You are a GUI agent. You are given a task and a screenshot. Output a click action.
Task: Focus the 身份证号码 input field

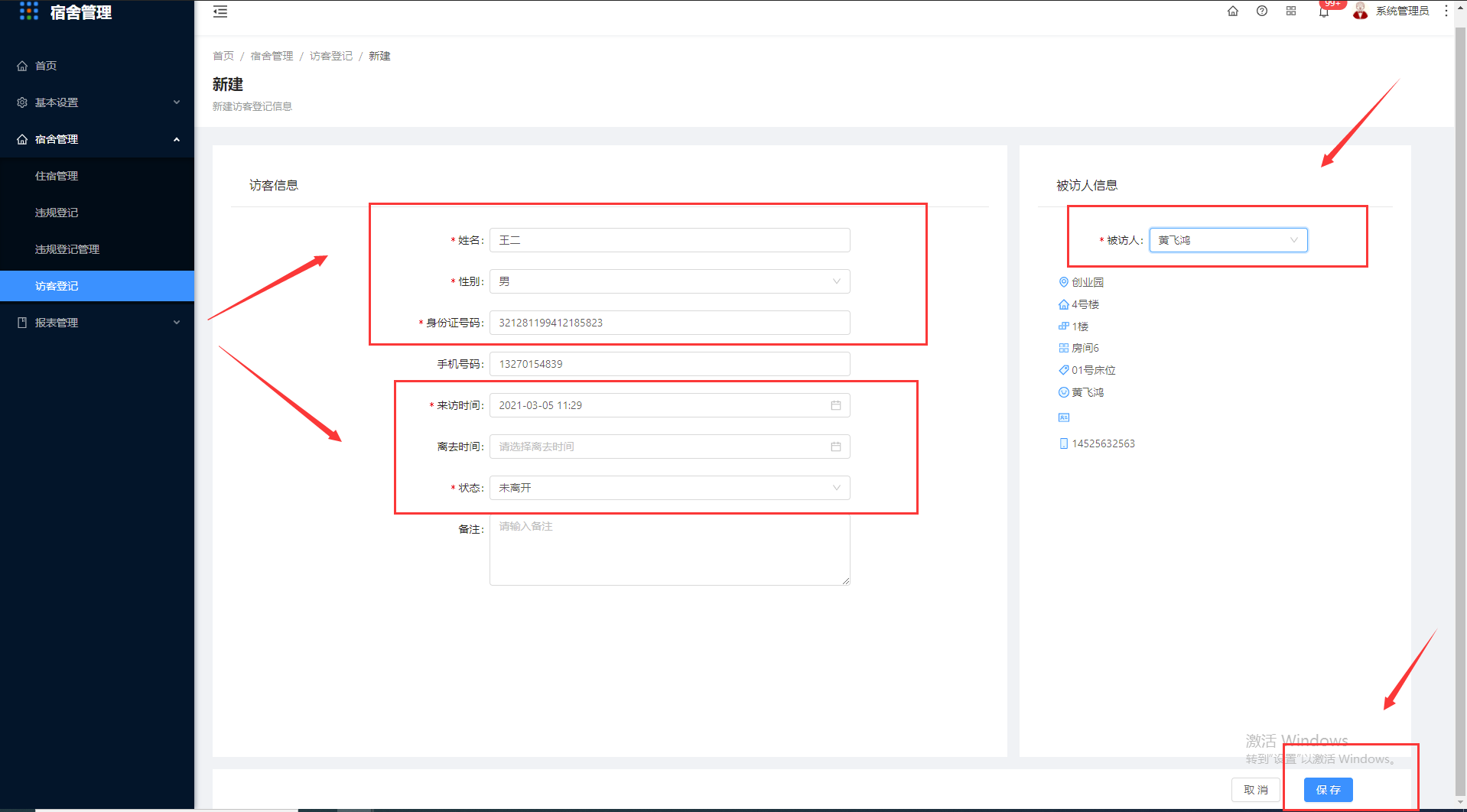tap(670, 323)
